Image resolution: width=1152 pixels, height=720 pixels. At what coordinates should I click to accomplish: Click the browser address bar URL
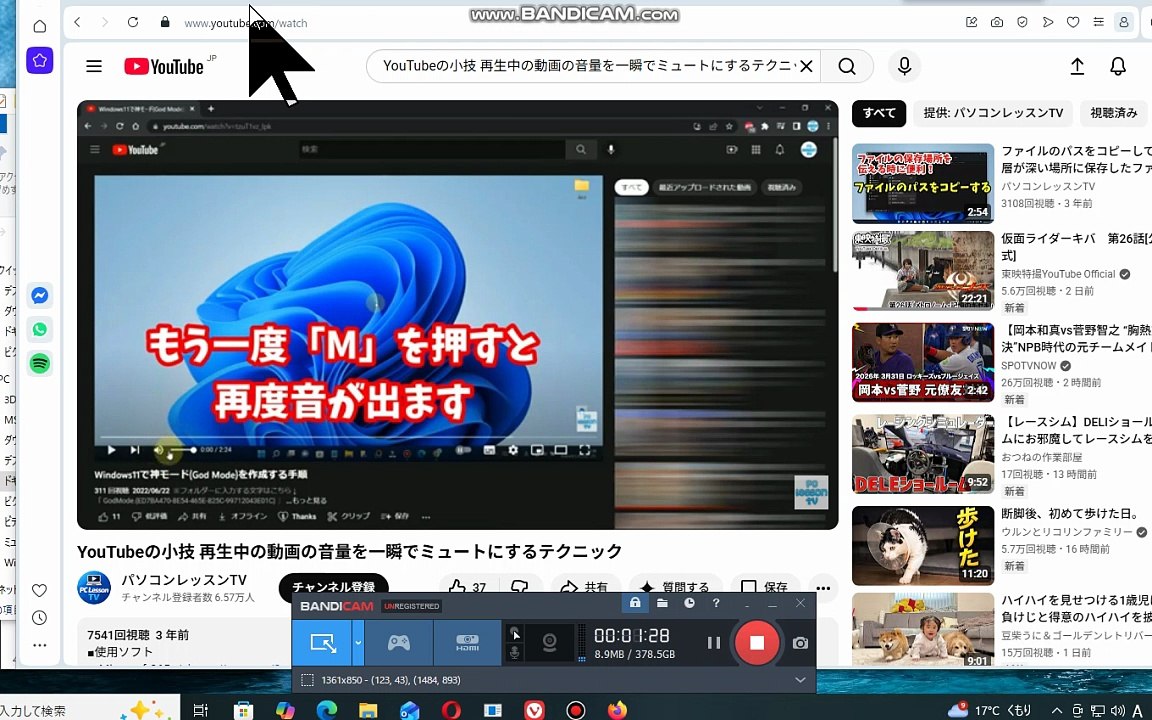pos(245,23)
